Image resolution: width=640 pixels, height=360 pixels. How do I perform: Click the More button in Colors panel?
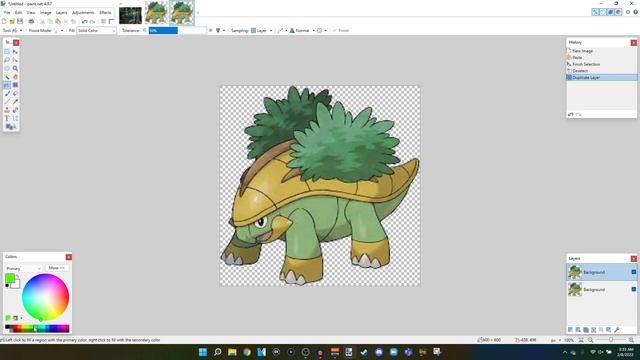(x=57, y=268)
